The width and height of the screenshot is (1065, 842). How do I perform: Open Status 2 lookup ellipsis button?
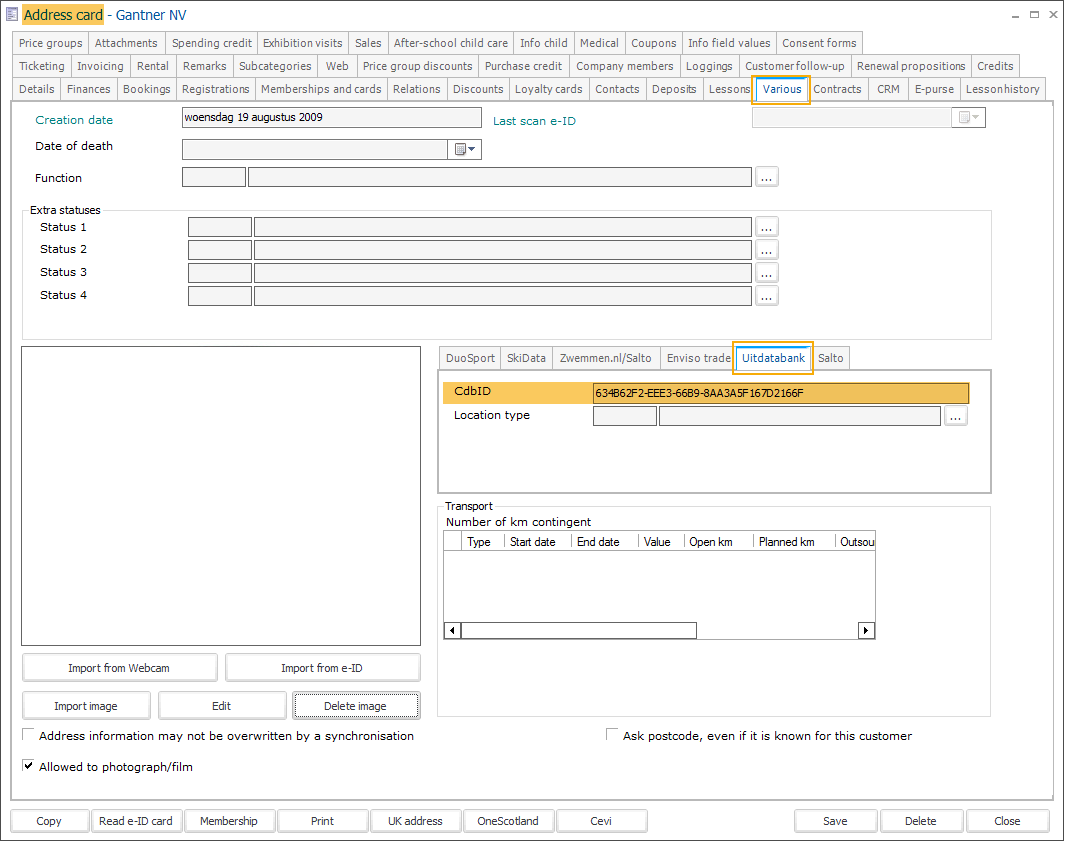click(x=767, y=250)
